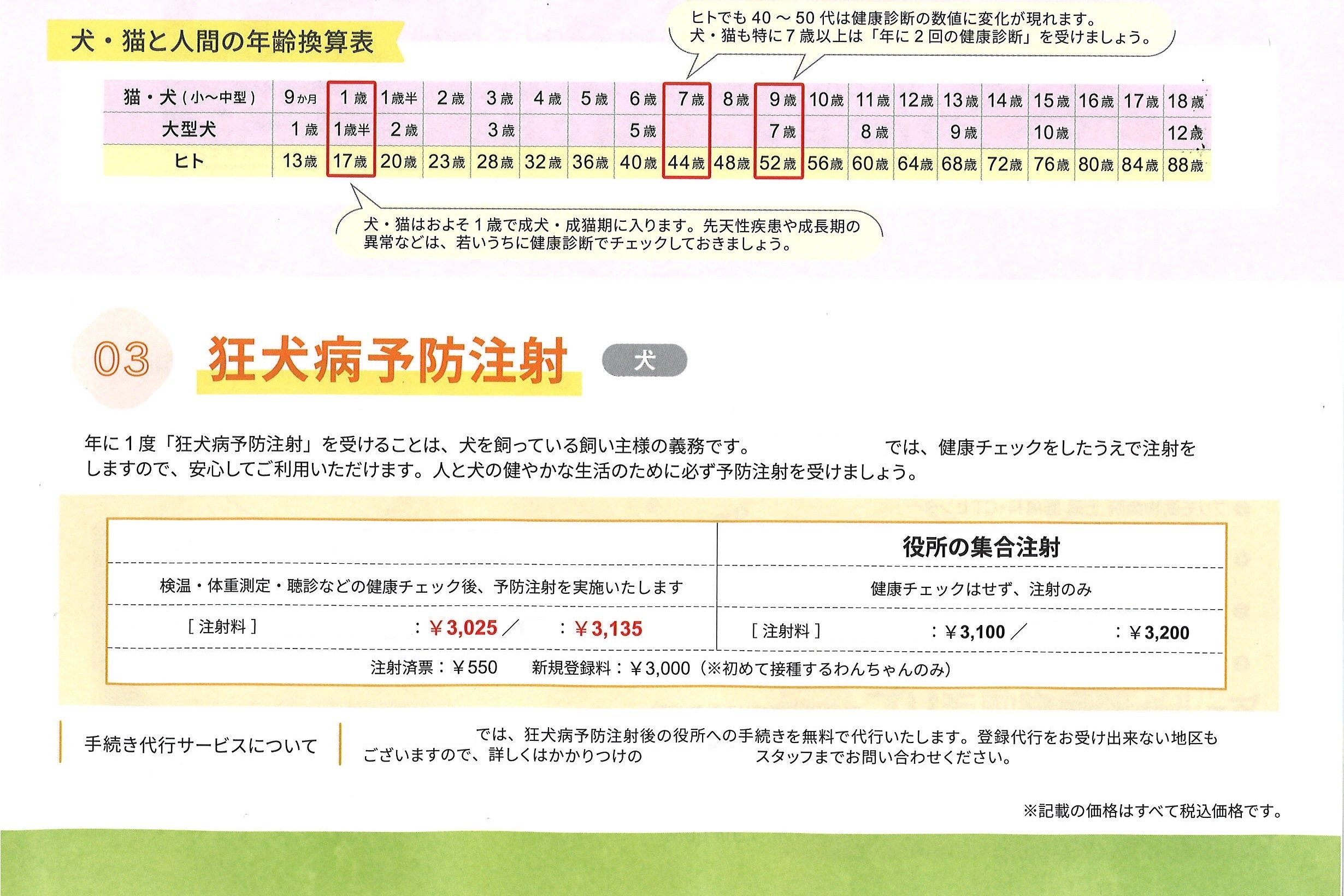1344x896 pixels.
Task: Click the 猫・犬(小〜中型) row label
Action: coord(188,98)
